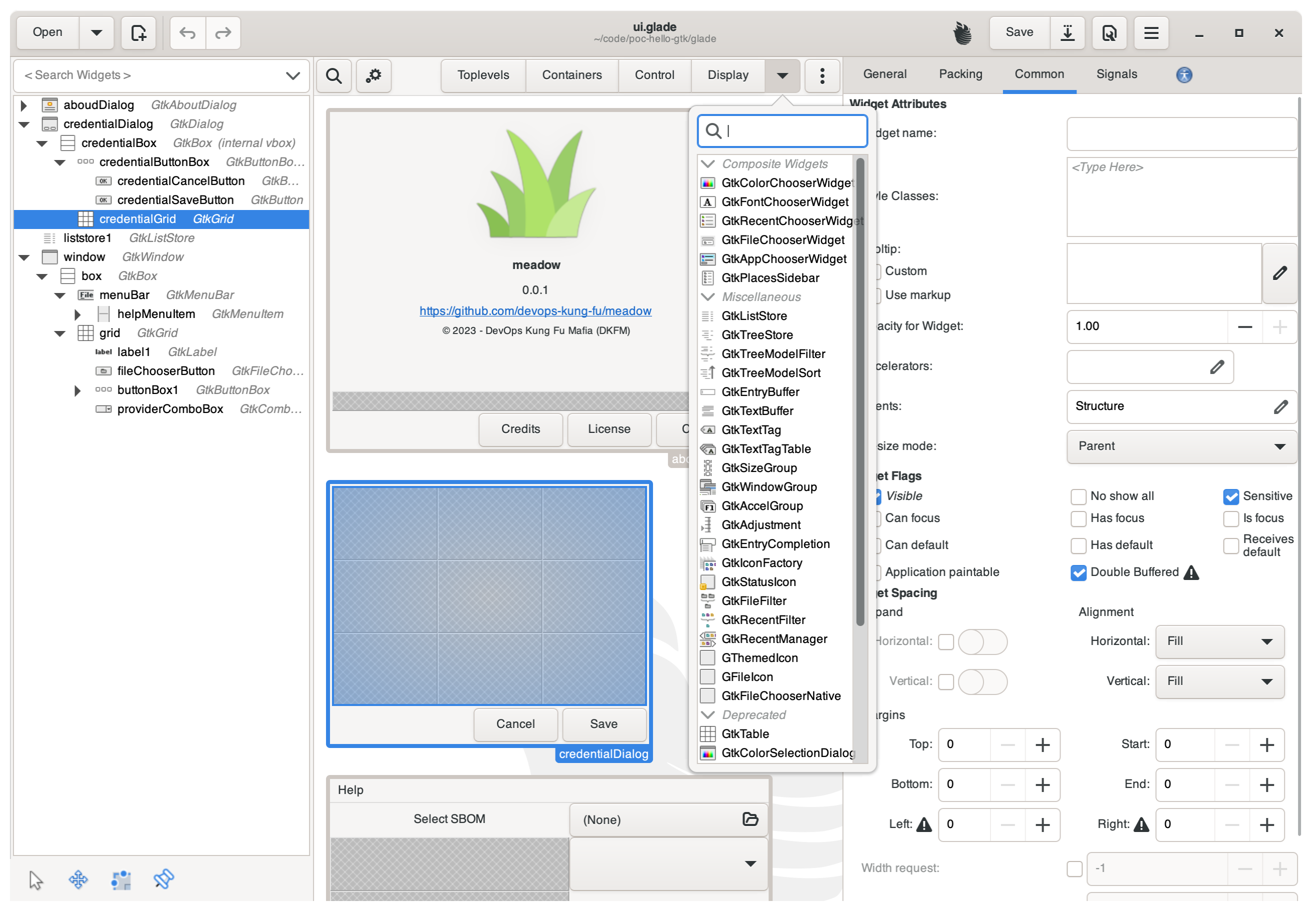Screen dimensions: 1316x911
Task: Click the search magnifier toolbar icon
Action: [334, 75]
